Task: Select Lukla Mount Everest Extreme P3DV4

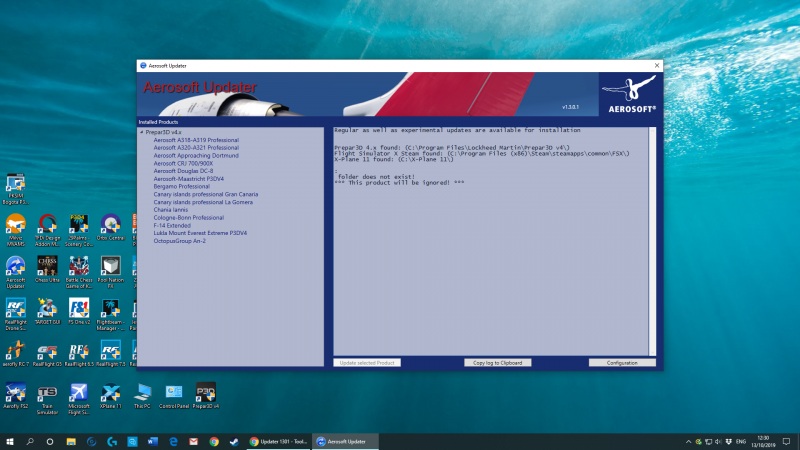Action: point(200,233)
